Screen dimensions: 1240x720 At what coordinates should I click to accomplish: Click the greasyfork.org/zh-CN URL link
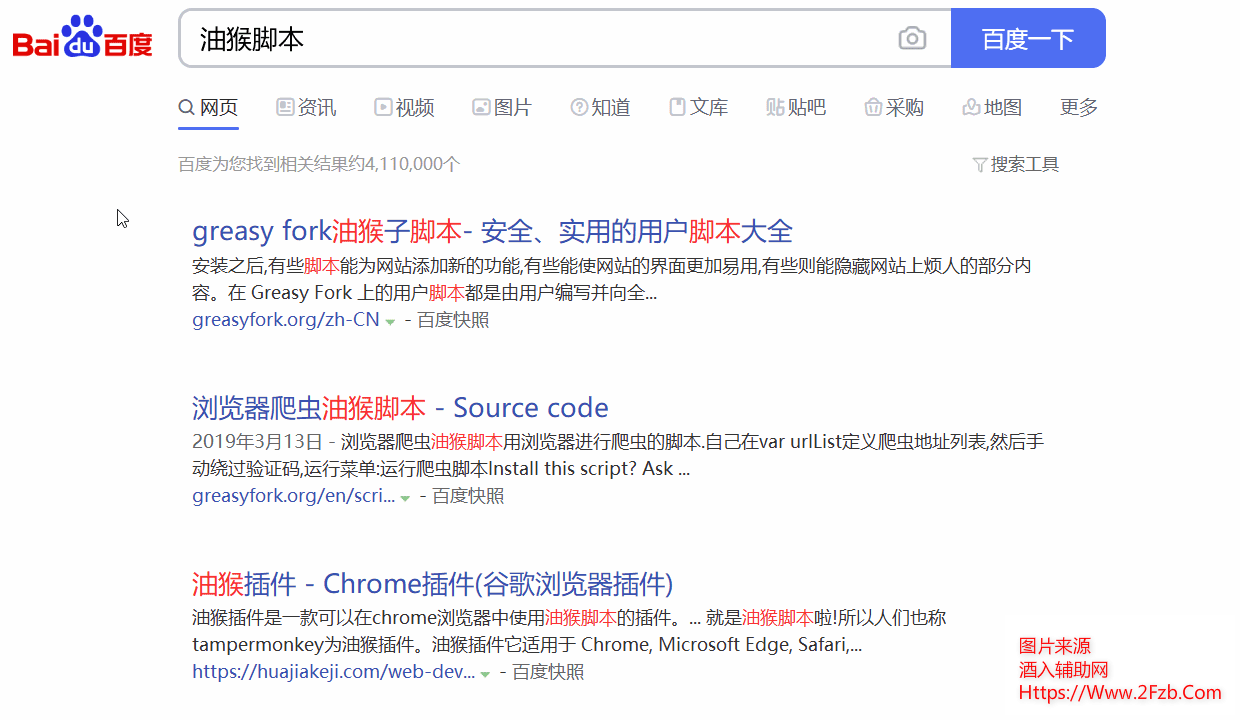click(x=286, y=320)
